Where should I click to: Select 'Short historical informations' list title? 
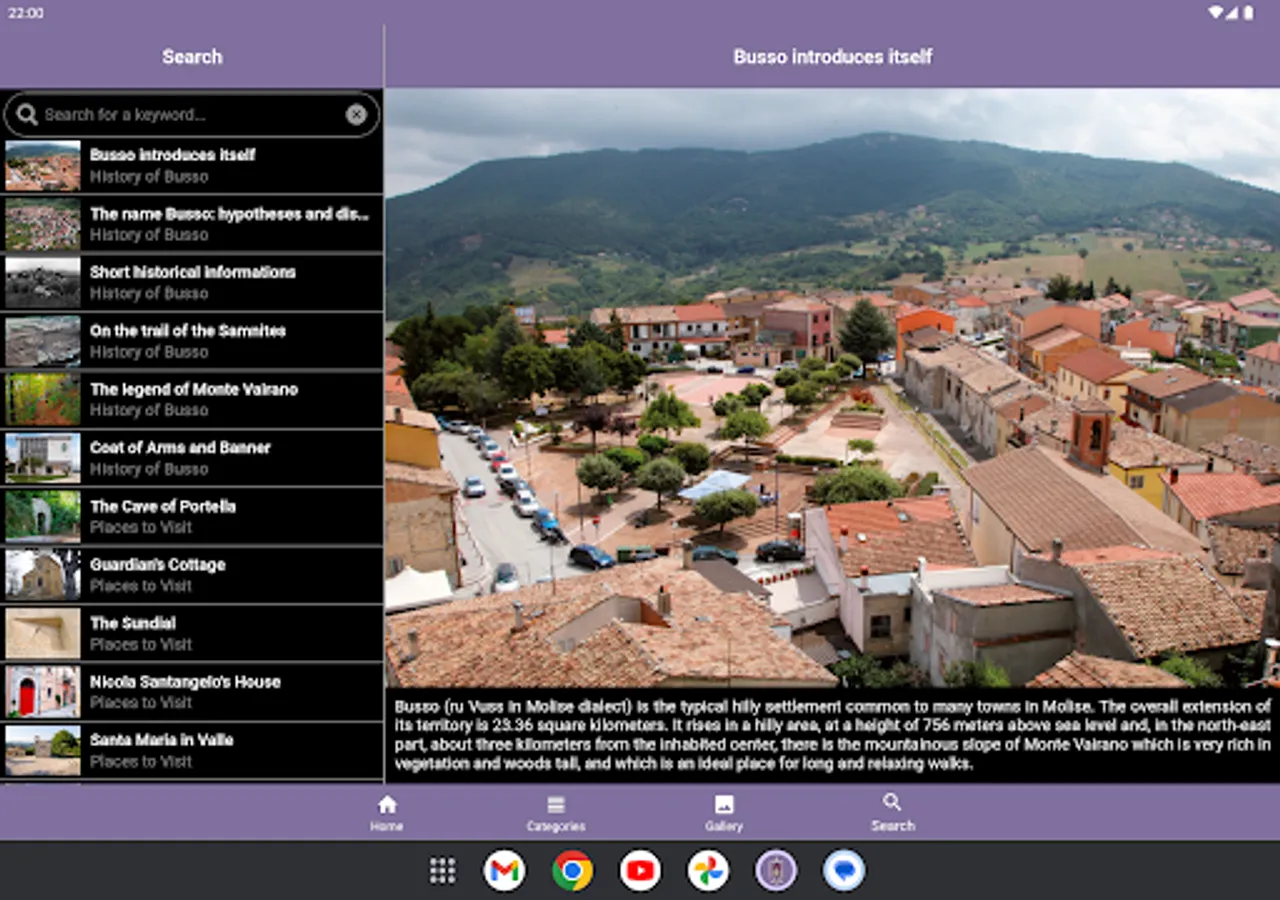193,272
